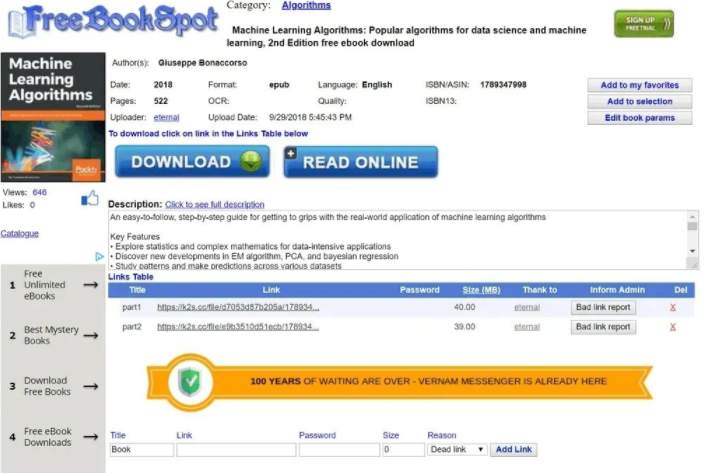The width and height of the screenshot is (707, 473).
Task: Click arrow next to Free Unlimited eBooks
Action: (x=91, y=285)
